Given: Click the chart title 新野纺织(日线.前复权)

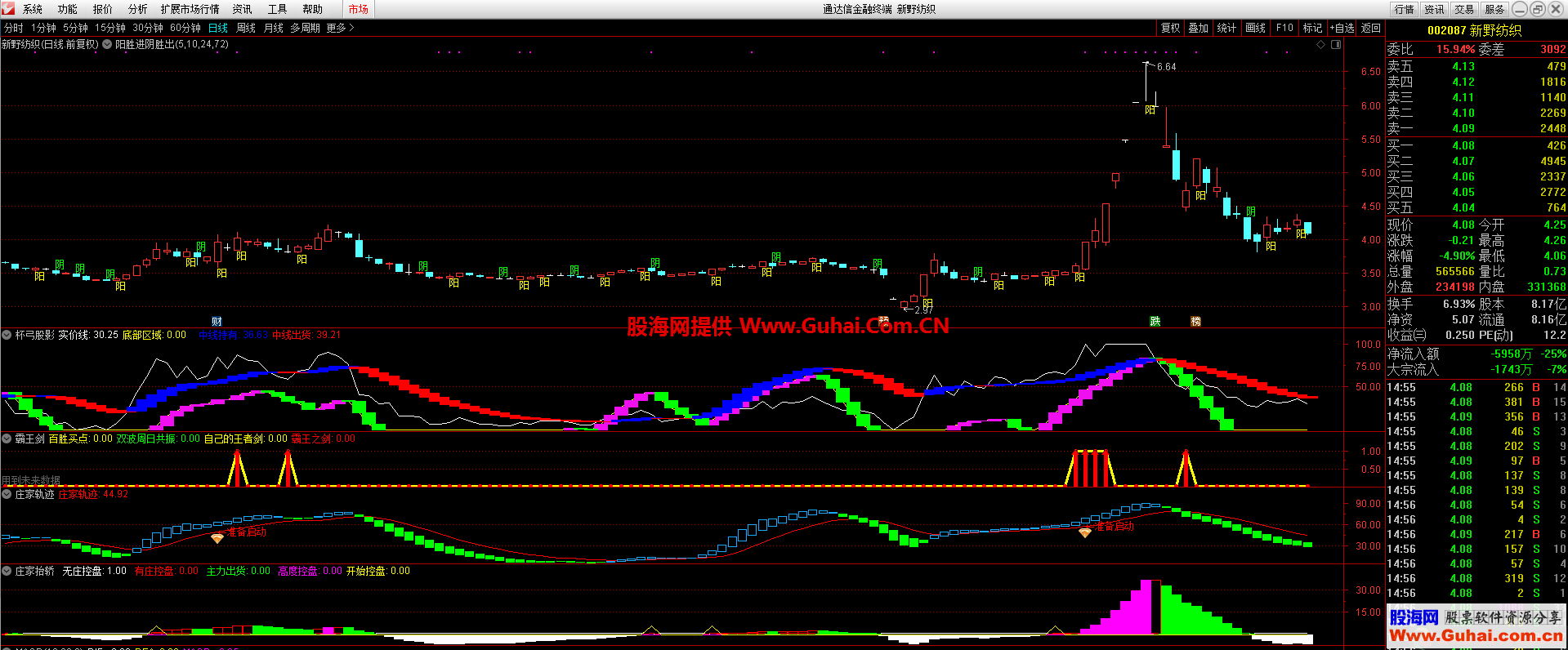Looking at the screenshot, I should (50, 44).
